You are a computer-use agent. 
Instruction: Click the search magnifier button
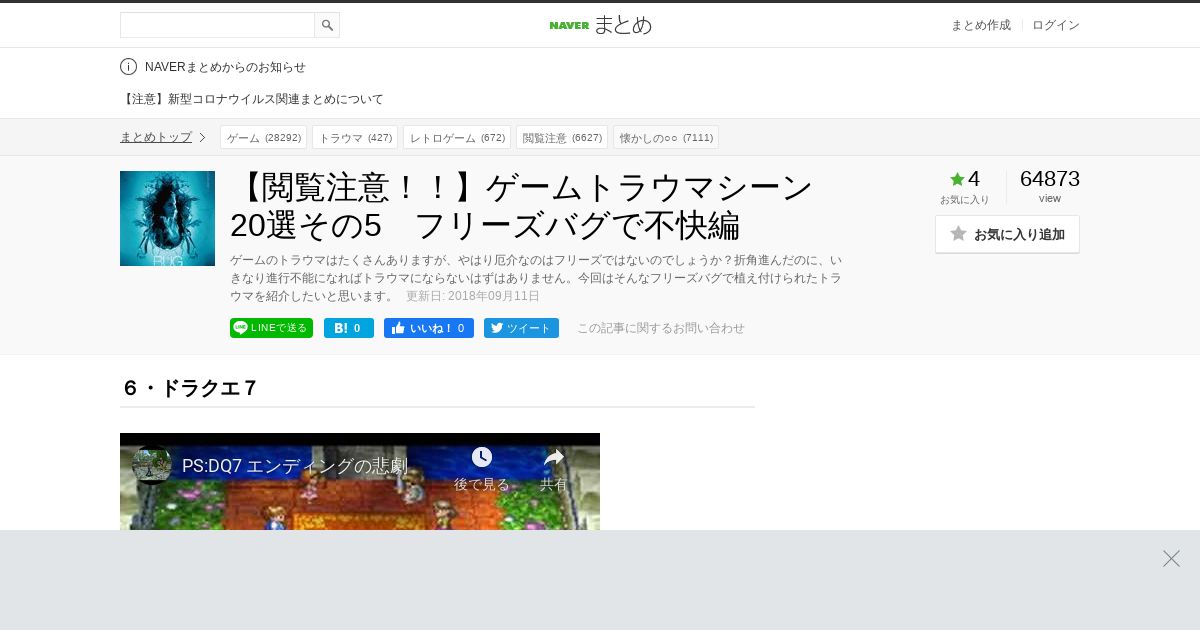(x=327, y=25)
